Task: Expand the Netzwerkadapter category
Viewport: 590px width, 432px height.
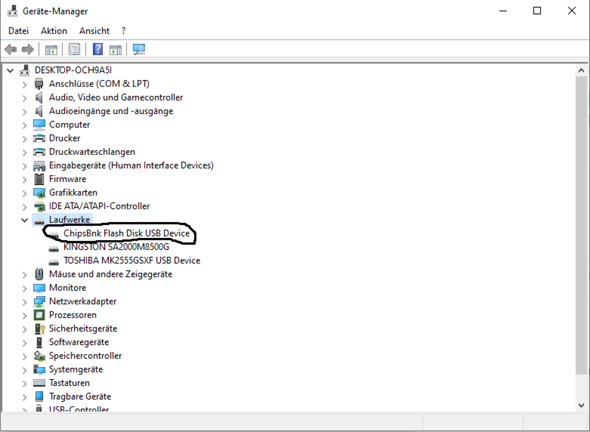Action: click(x=24, y=302)
